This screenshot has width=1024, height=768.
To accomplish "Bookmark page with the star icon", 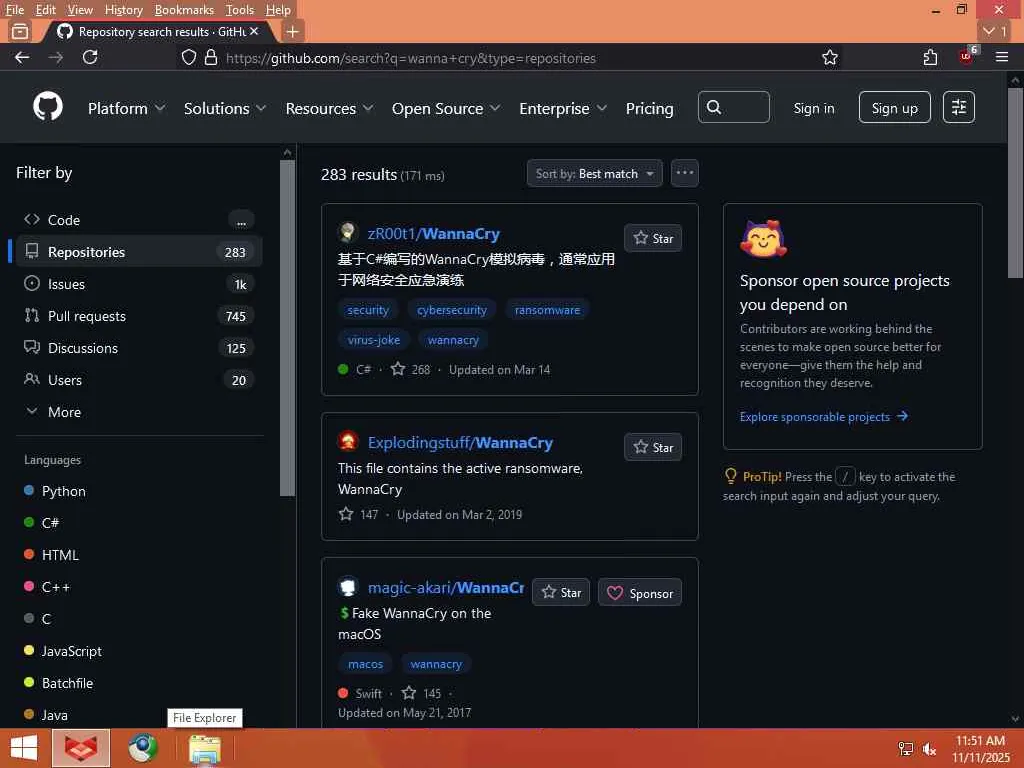I will [x=830, y=57].
